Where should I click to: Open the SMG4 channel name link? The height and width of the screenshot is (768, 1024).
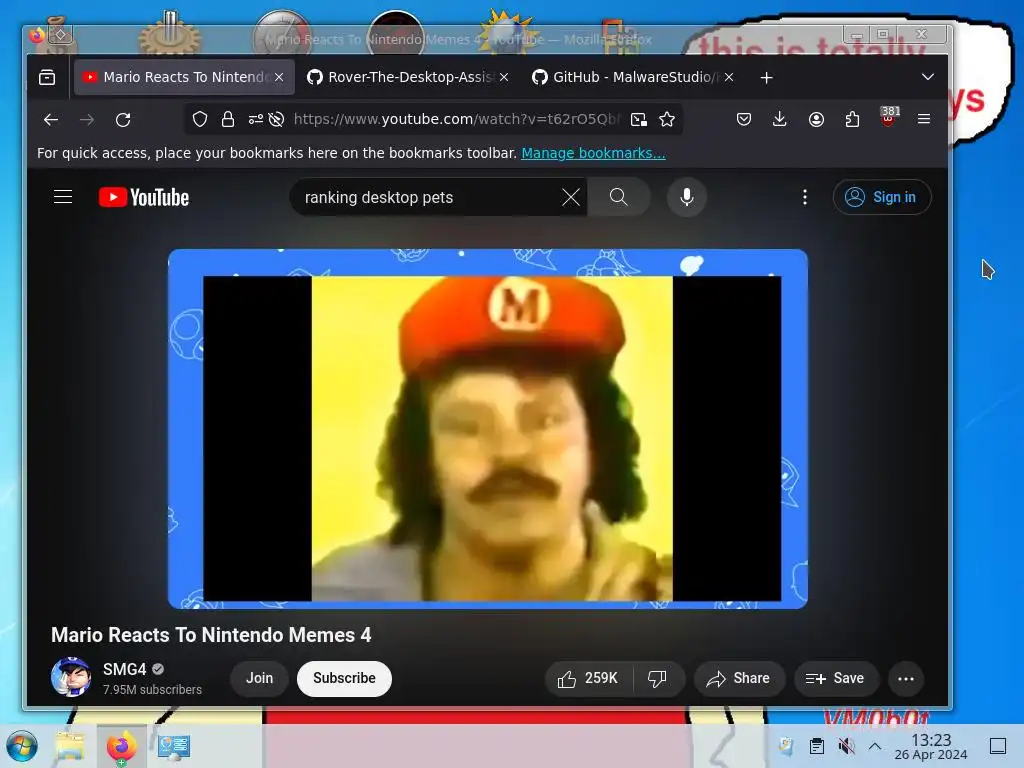124,669
